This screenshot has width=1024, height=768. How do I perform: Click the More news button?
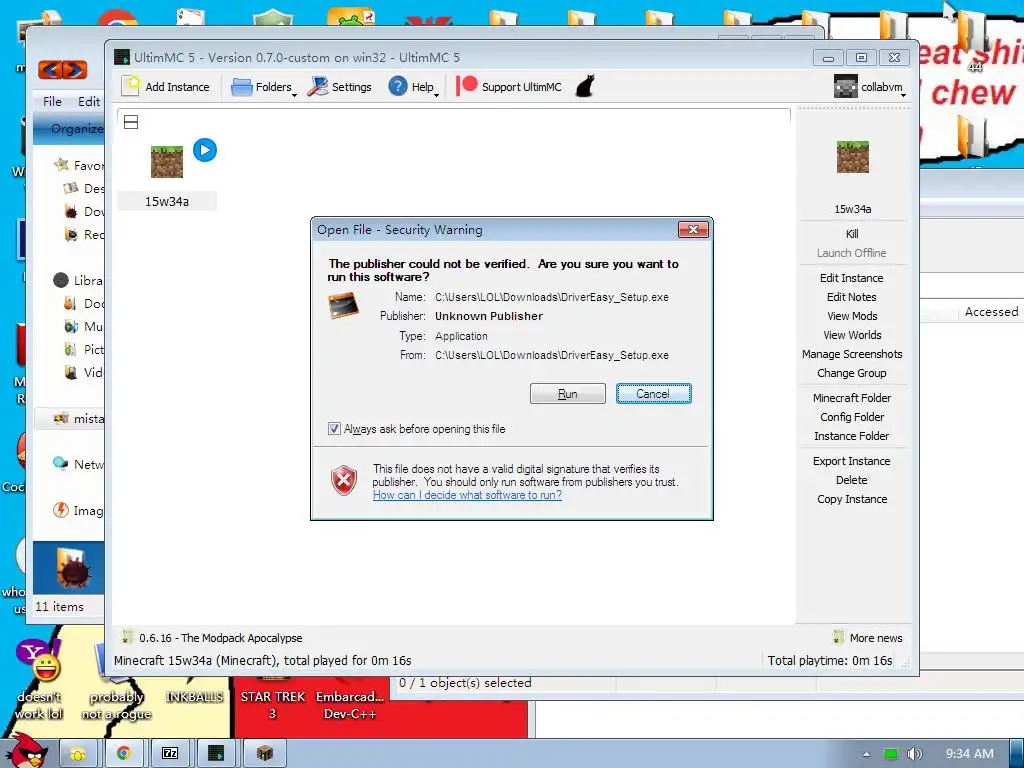point(868,637)
